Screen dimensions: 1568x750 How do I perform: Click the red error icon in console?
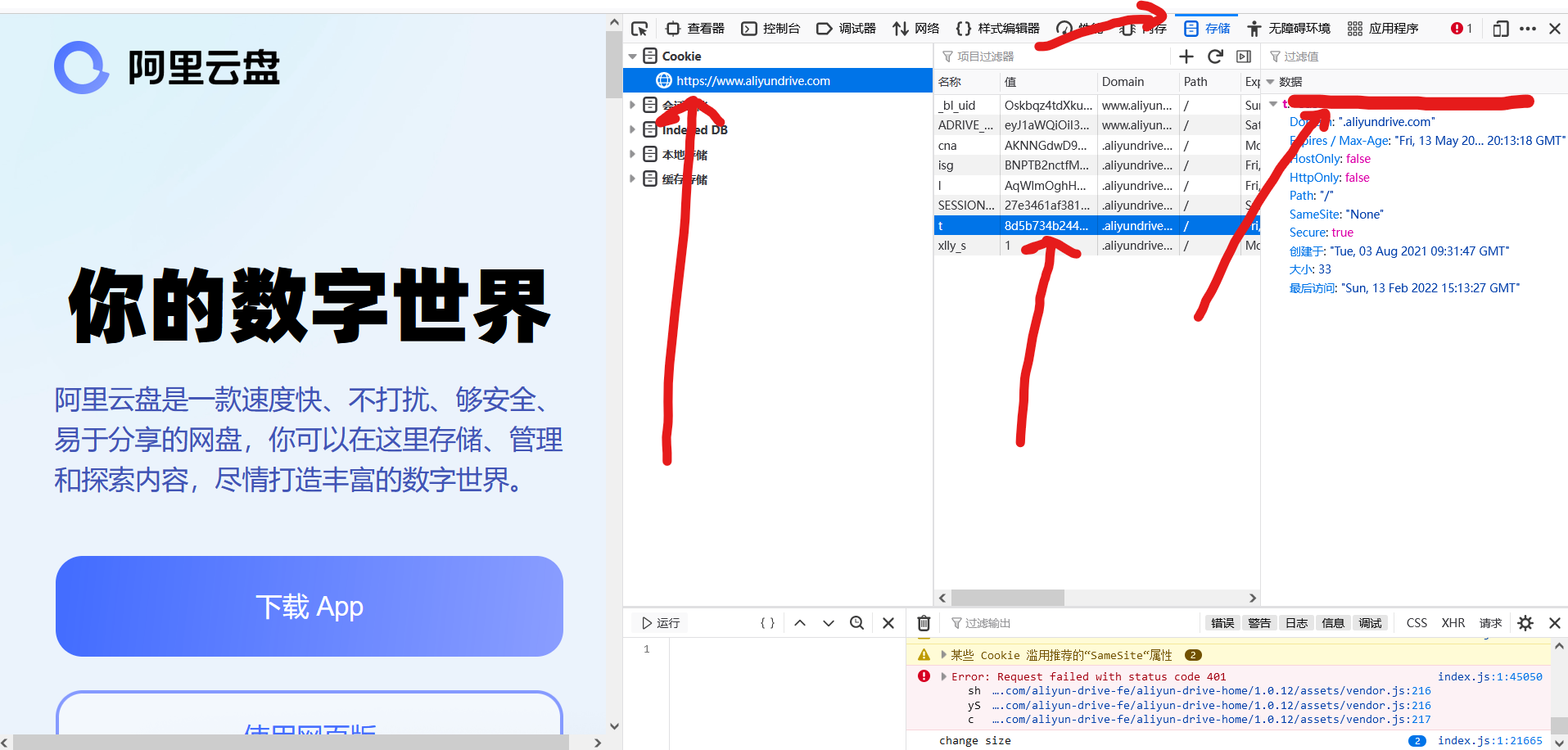click(924, 676)
